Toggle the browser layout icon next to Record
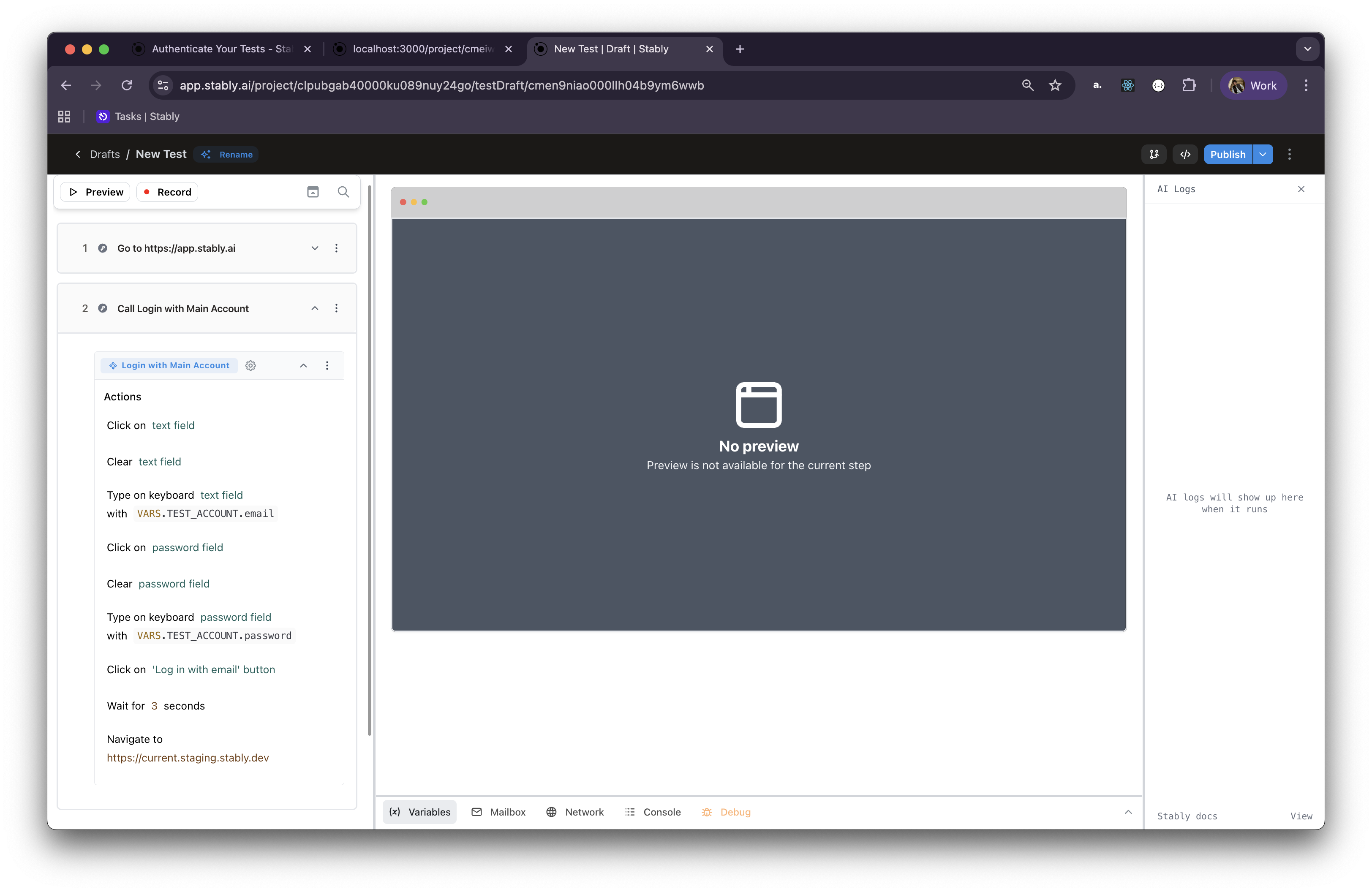The width and height of the screenshot is (1372, 892). click(x=313, y=192)
